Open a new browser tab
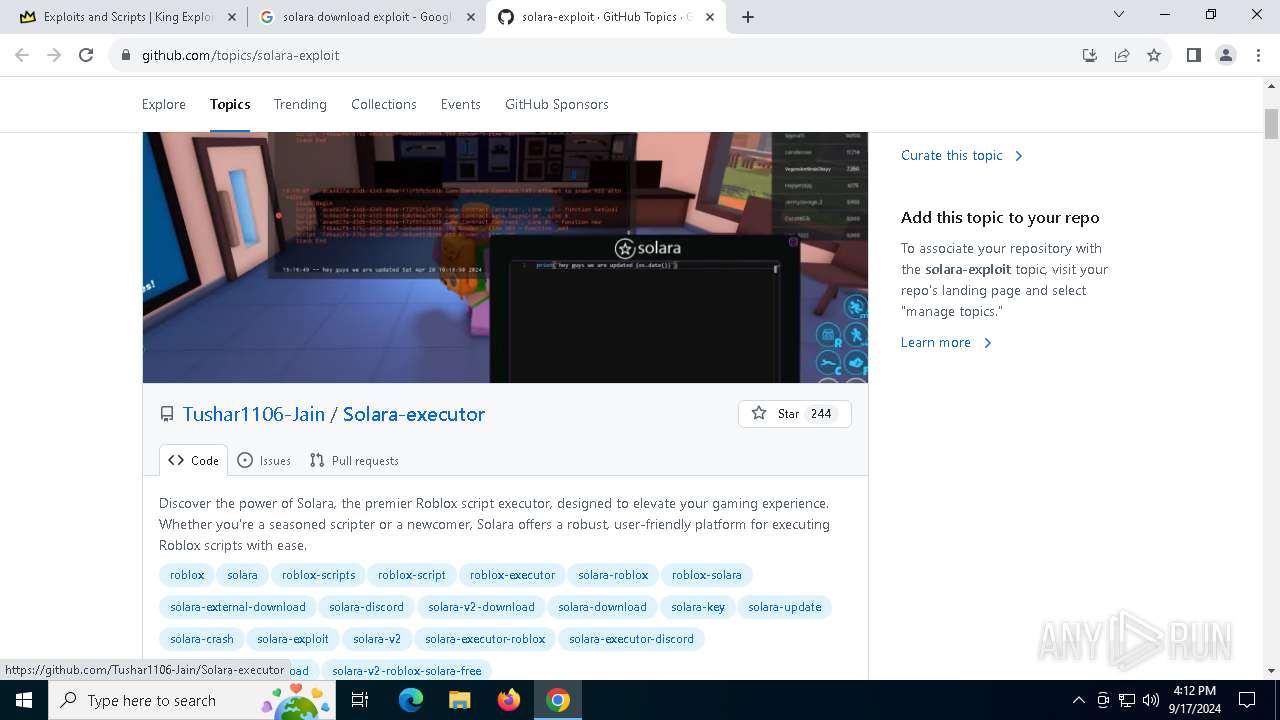1280x720 pixels. 748,17
